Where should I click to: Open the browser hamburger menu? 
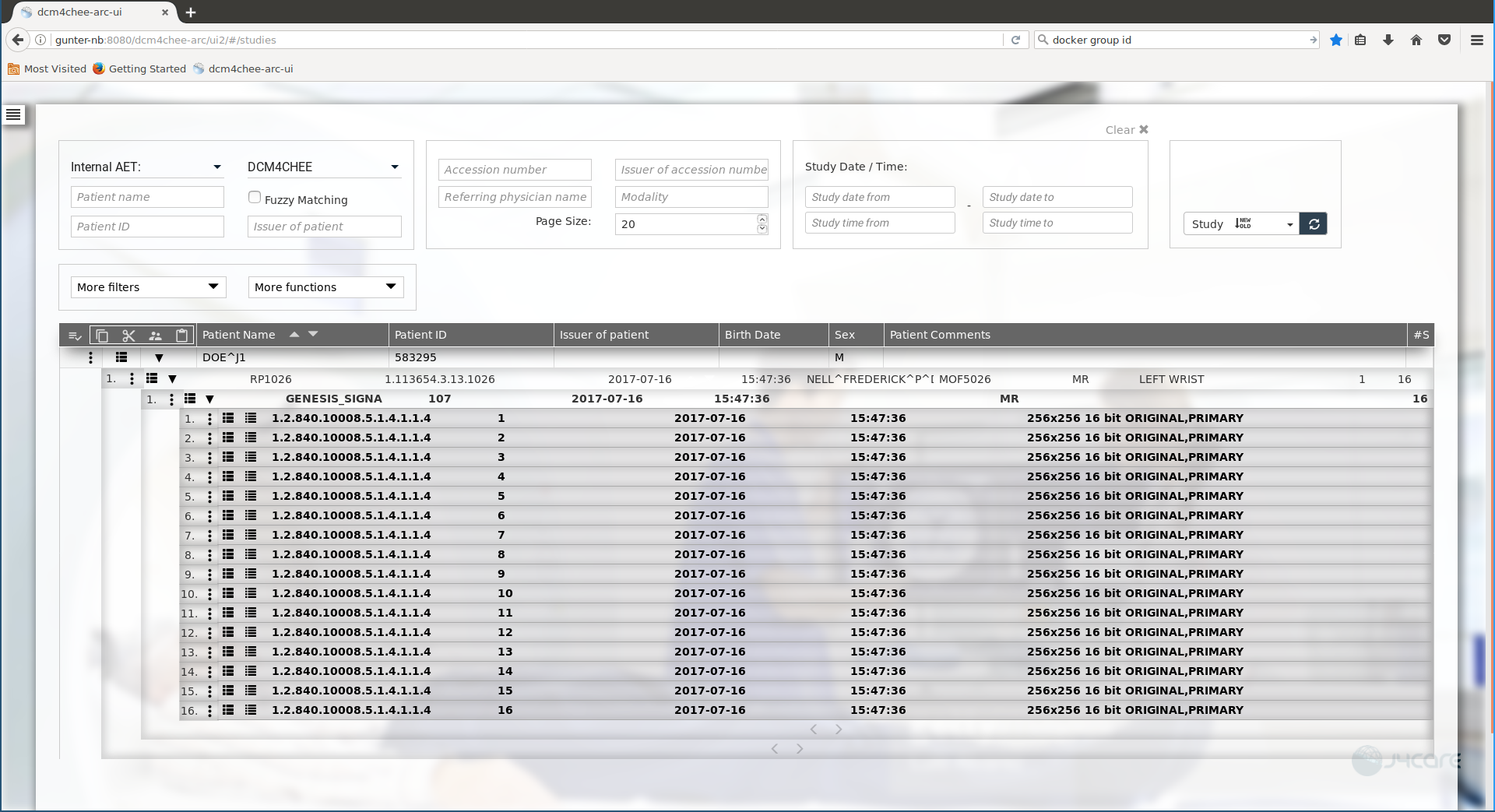click(x=1477, y=40)
